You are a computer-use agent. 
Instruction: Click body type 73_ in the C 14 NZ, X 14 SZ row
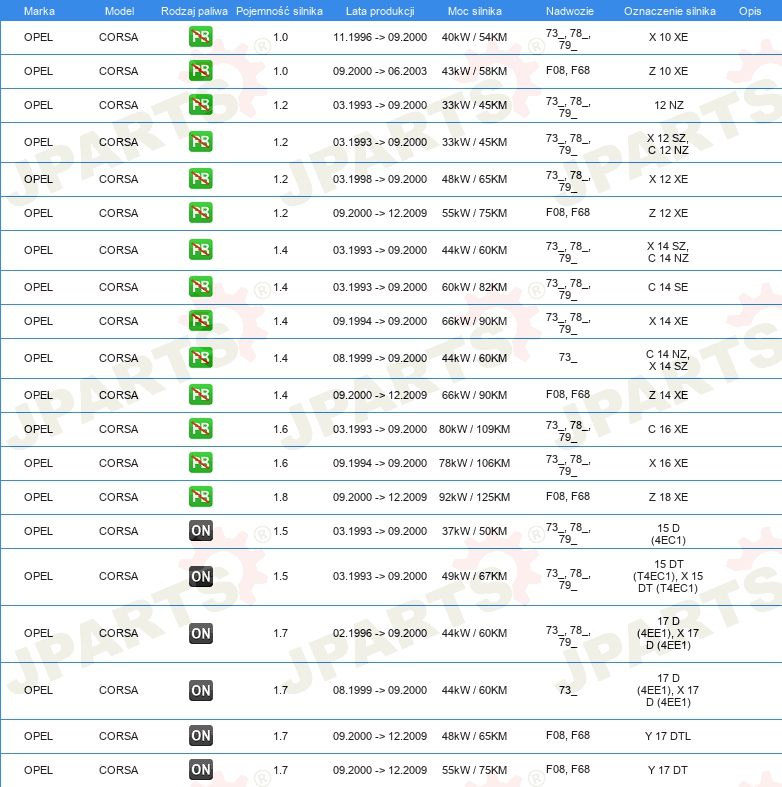tap(568, 357)
